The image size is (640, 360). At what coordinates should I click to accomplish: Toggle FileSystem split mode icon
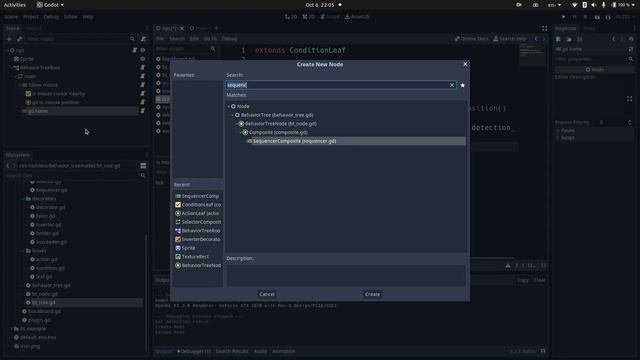point(143,166)
